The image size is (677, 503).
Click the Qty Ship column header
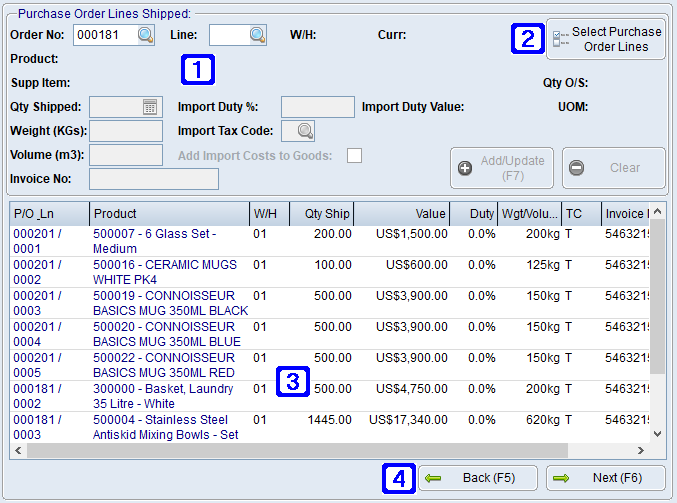pos(321,214)
